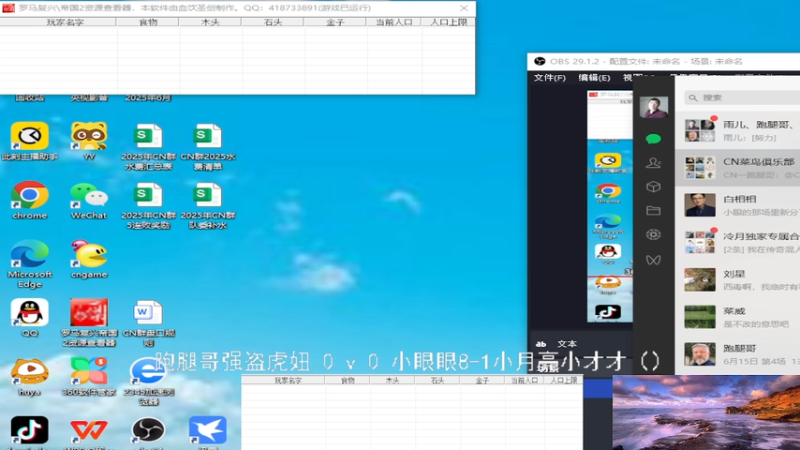Image resolution: width=800 pixels, height=450 pixels.
Task: Launch the OBS Studio desktop shortcut
Action: point(148,430)
